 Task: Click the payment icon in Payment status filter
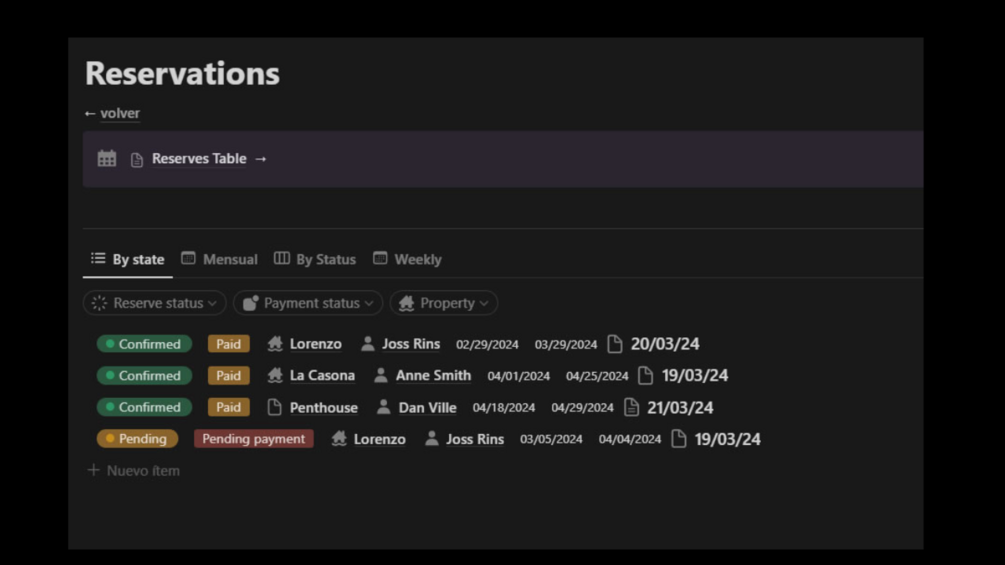(x=251, y=303)
